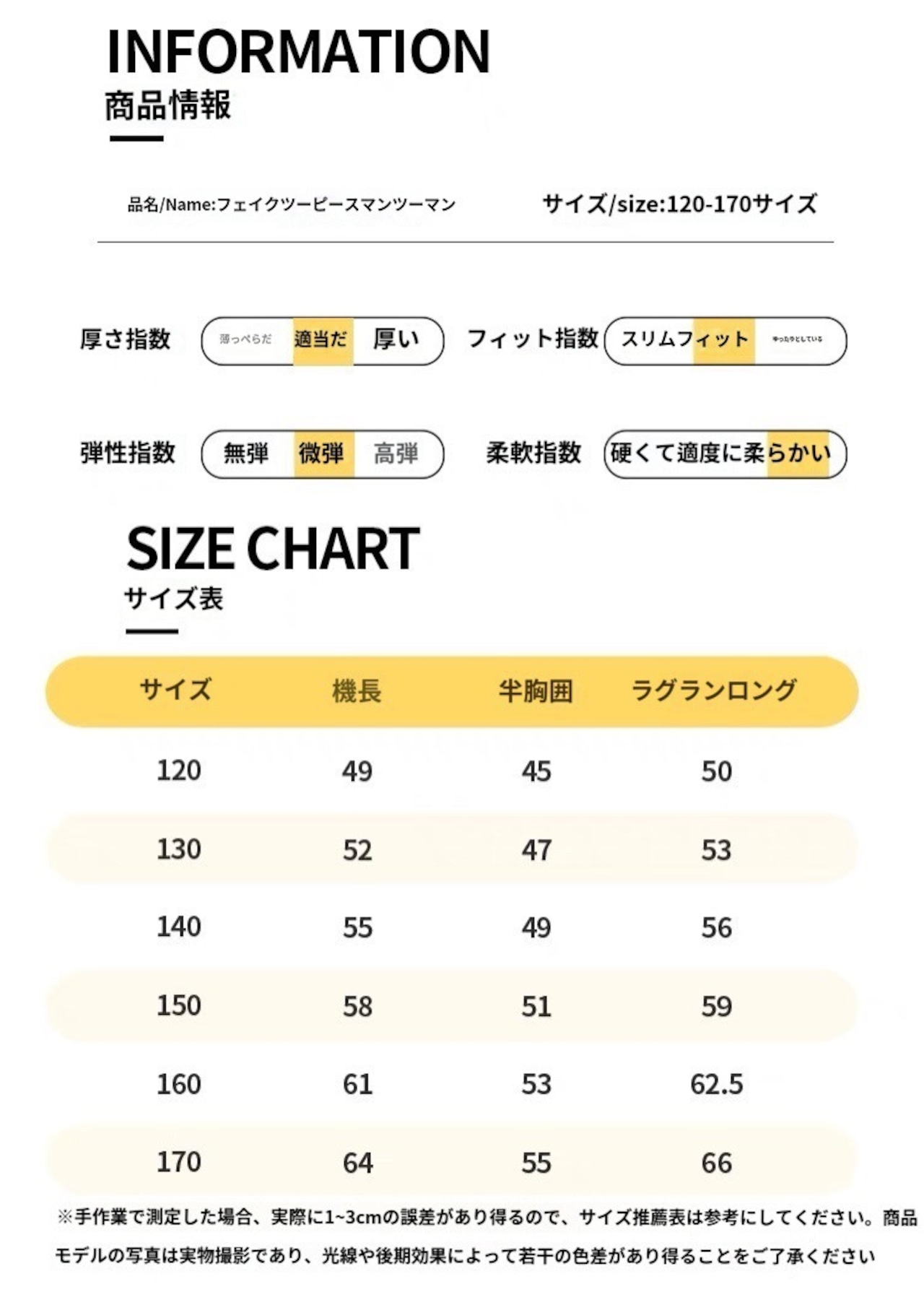Select the 150 size row
Viewport: 924px width, 1305px height.
(x=452, y=1005)
